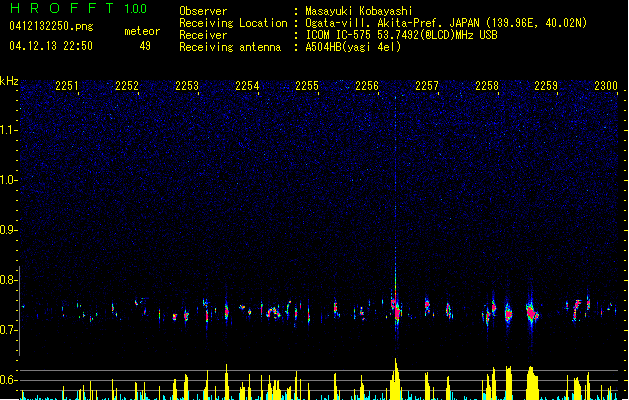Click the 0.7 frequency axis label
Image resolution: width=629 pixels, height=400 pixels.
point(8,330)
